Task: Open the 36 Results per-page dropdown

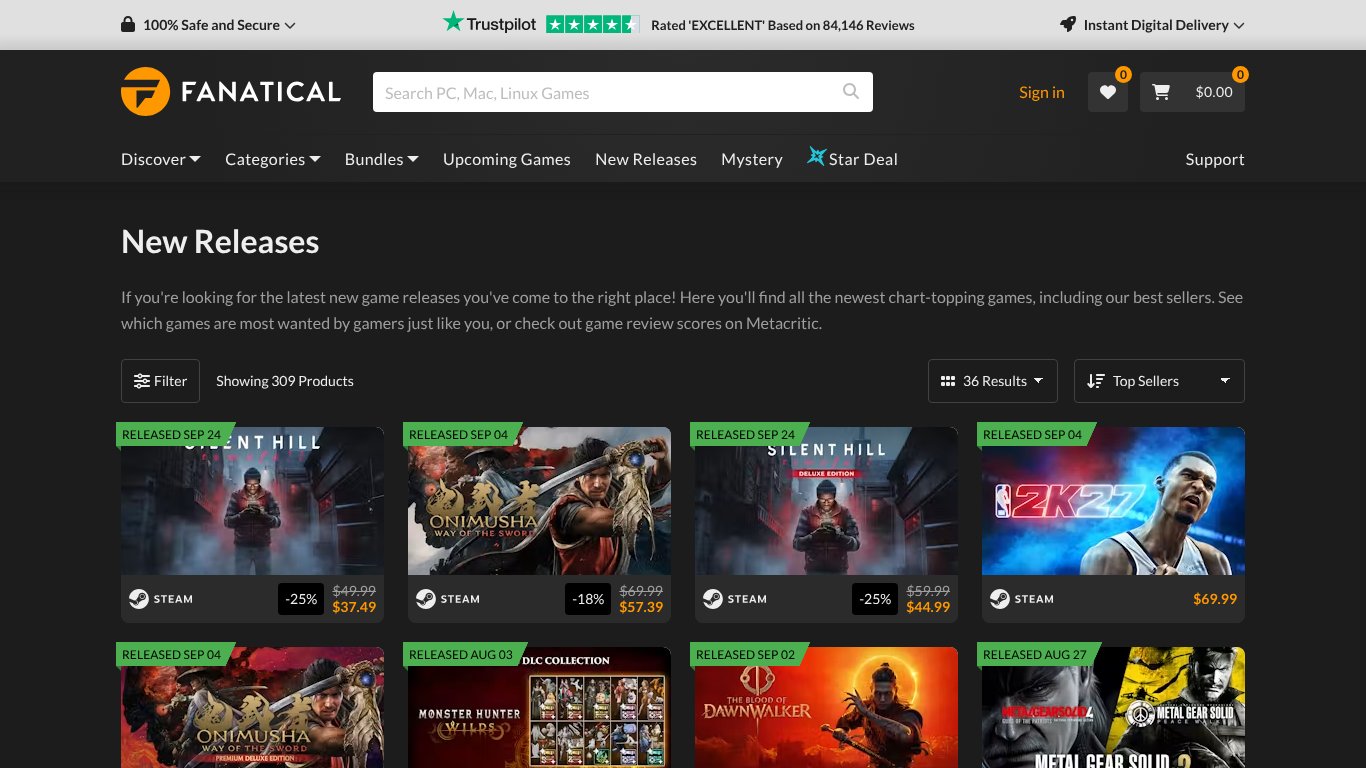Action: (993, 381)
